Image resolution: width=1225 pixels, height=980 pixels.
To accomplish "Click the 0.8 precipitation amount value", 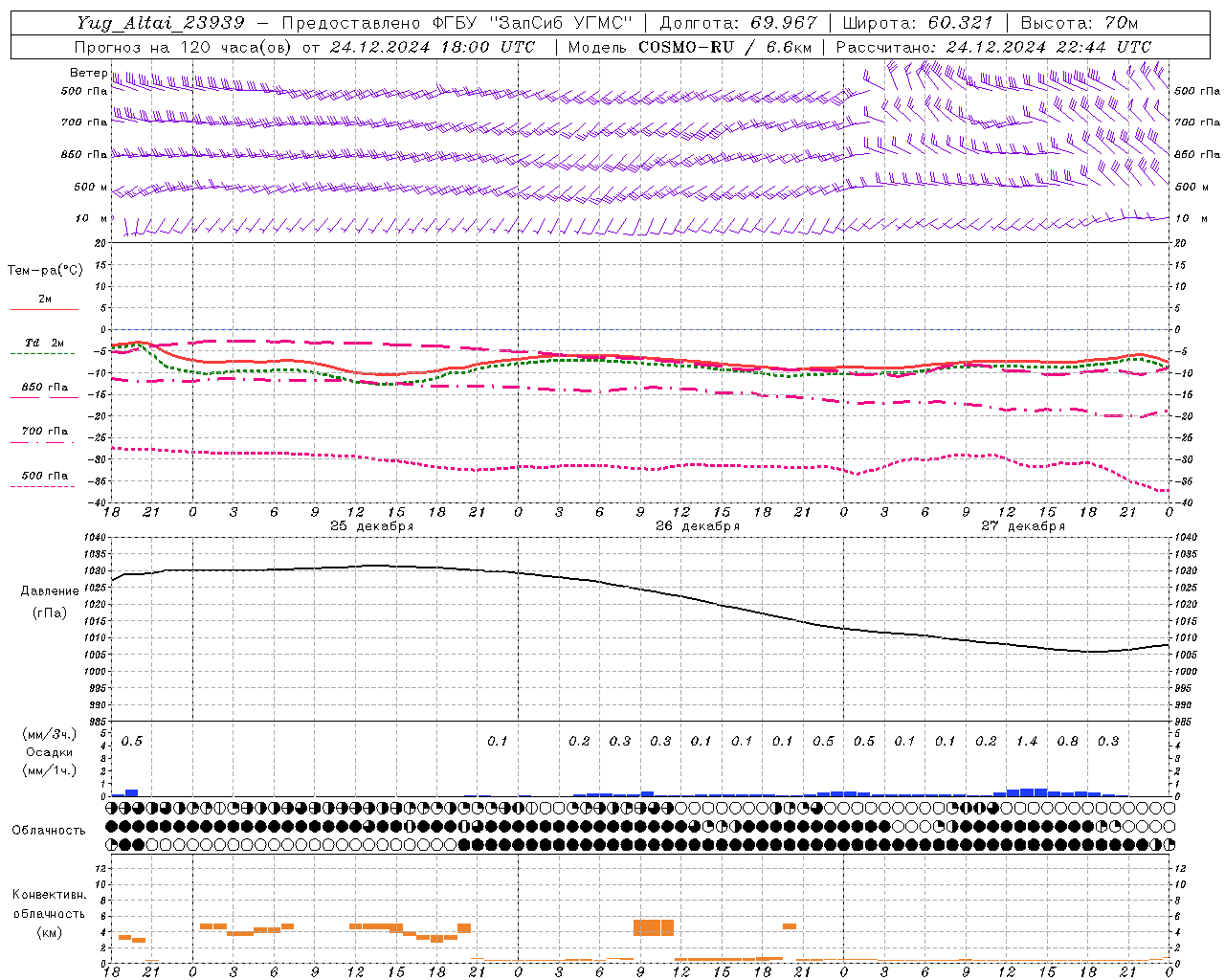I will pos(1068,742).
